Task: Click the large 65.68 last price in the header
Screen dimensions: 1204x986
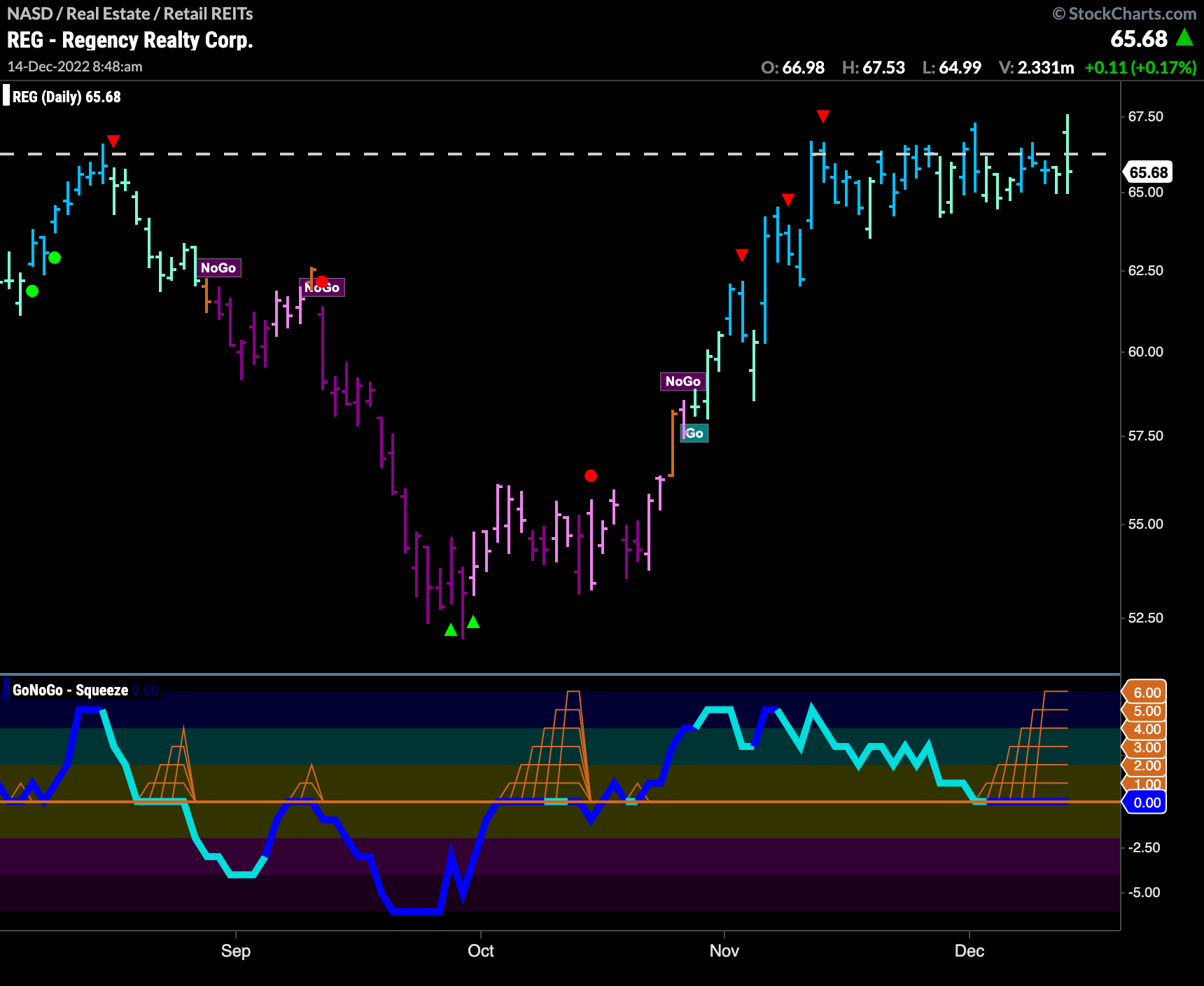Action: (x=1139, y=39)
